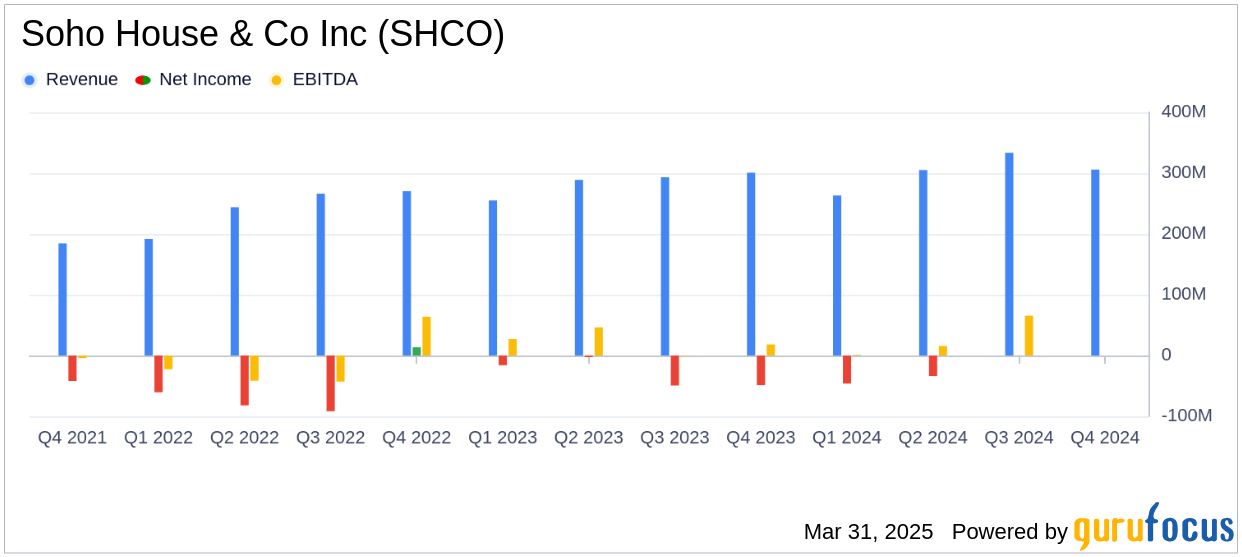Click the yellow EBITDA legend dot
The image size is (1242, 557).
pos(277,80)
